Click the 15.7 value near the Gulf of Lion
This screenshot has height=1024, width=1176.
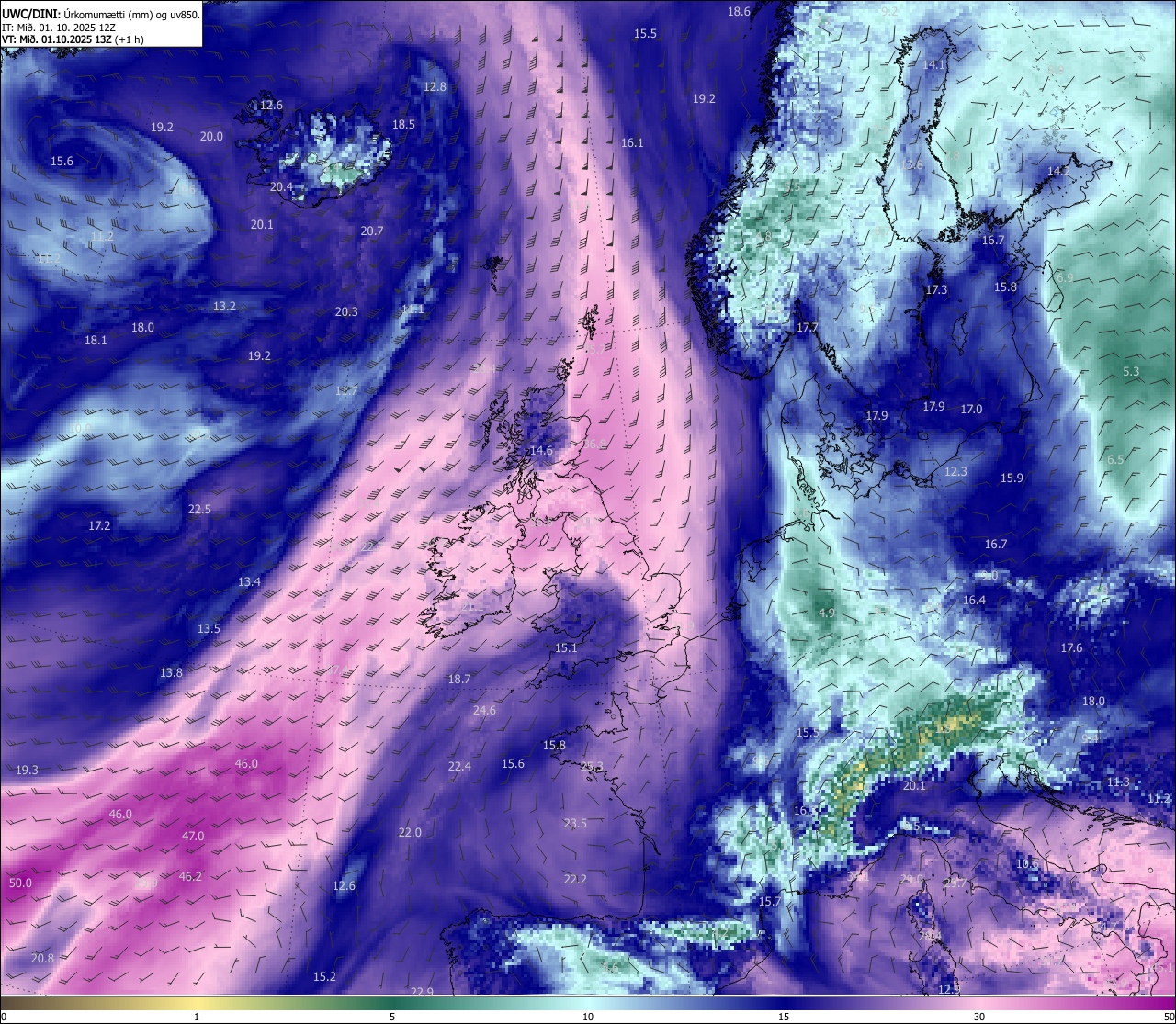pos(769,902)
